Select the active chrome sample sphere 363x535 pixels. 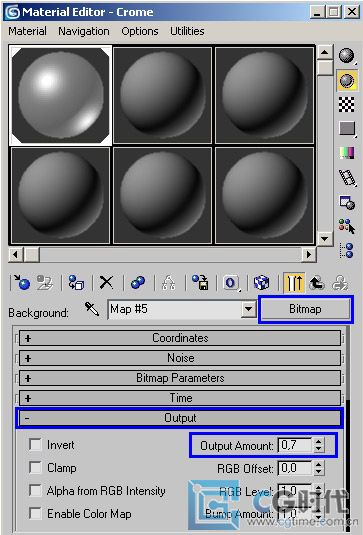(61, 95)
